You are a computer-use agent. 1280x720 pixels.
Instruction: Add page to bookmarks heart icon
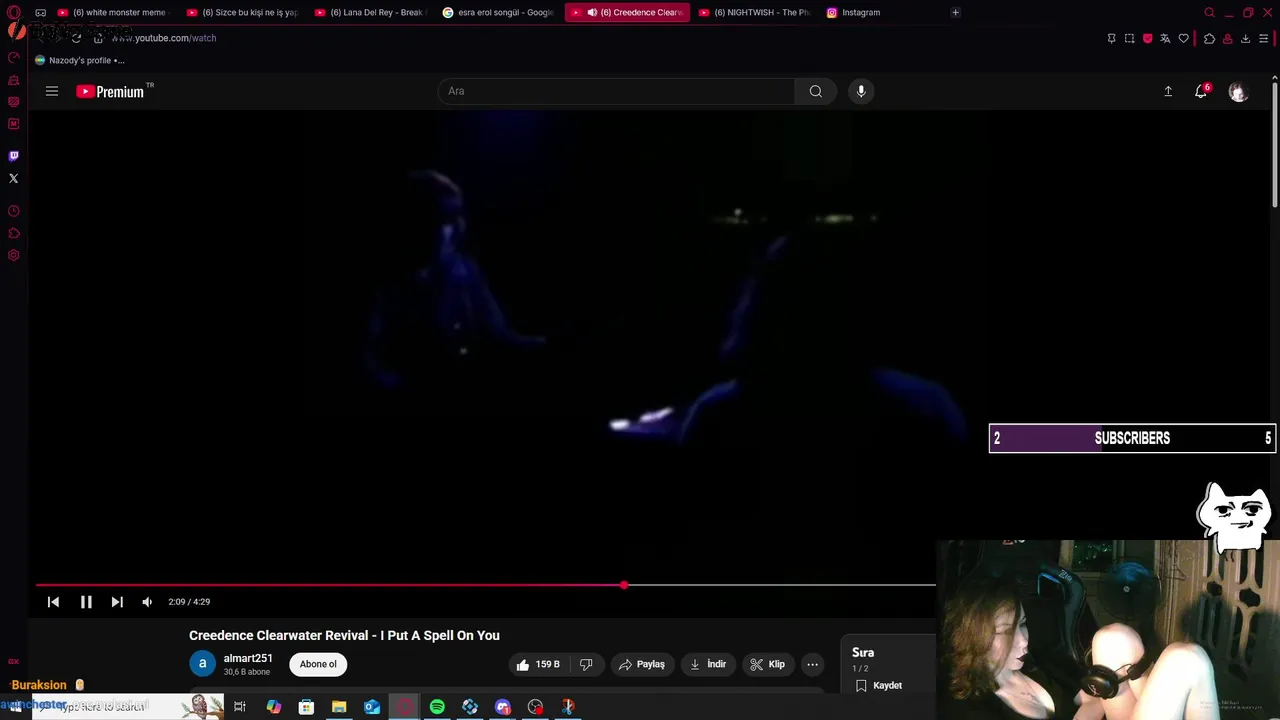point(1184,38)
